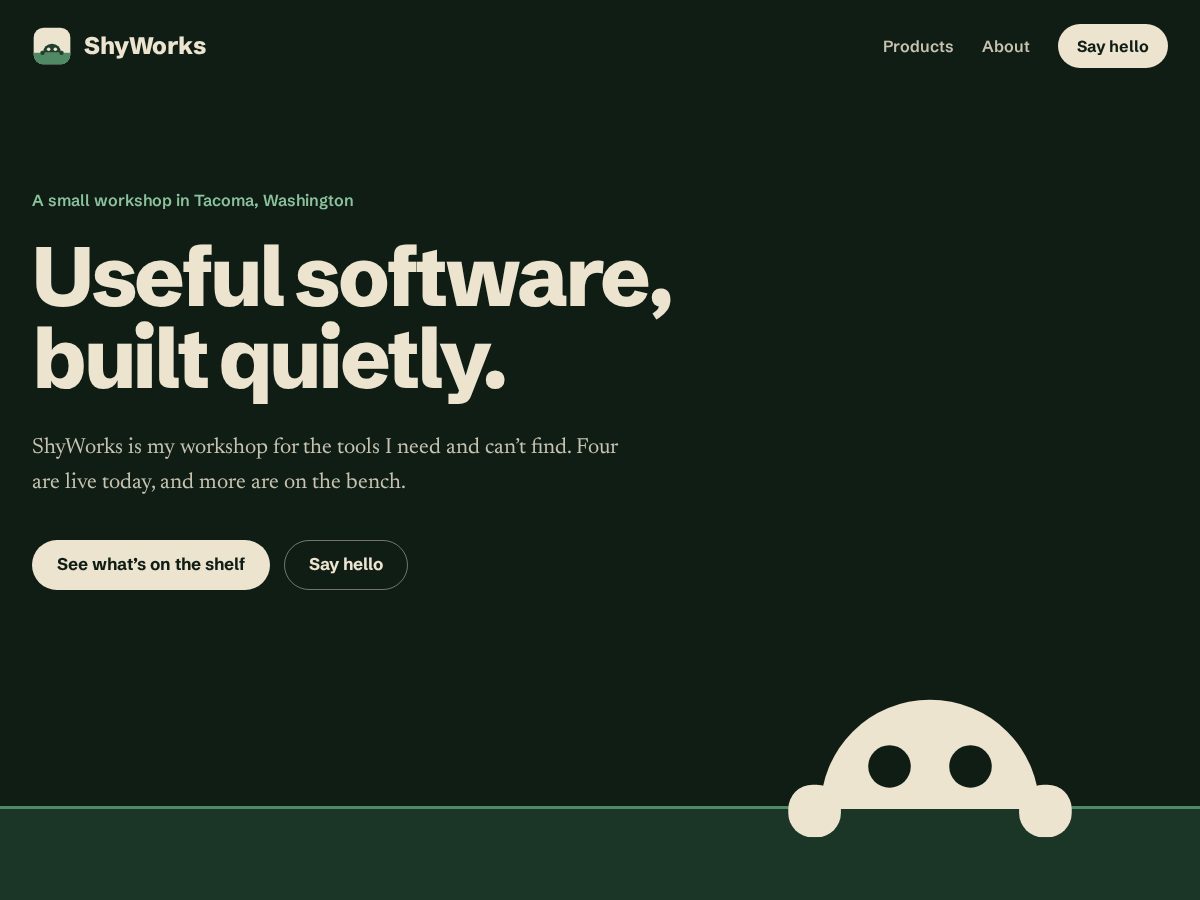Image resolution: width=1200 pixels, height=900 pixels.
Task: Click the peeking mascot illustration
Action: 930,768
